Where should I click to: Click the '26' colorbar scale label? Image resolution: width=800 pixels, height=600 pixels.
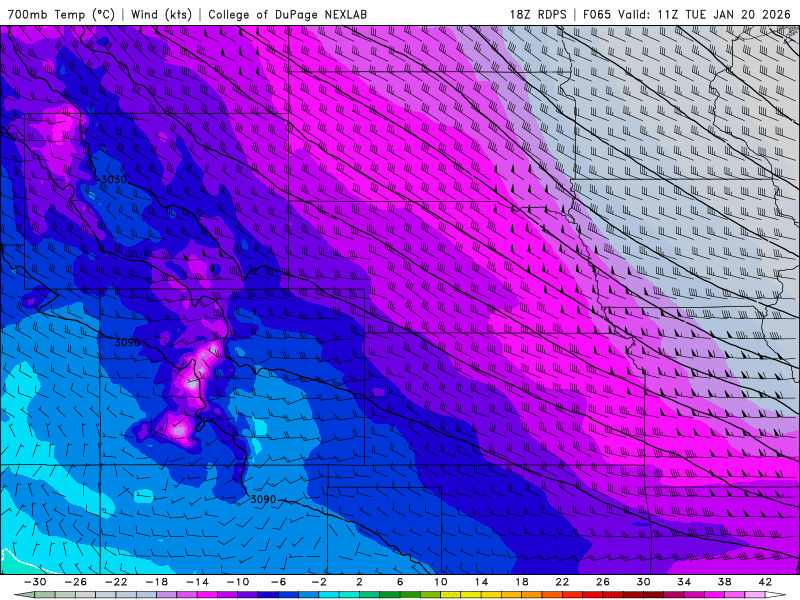(x=603, y=582)
